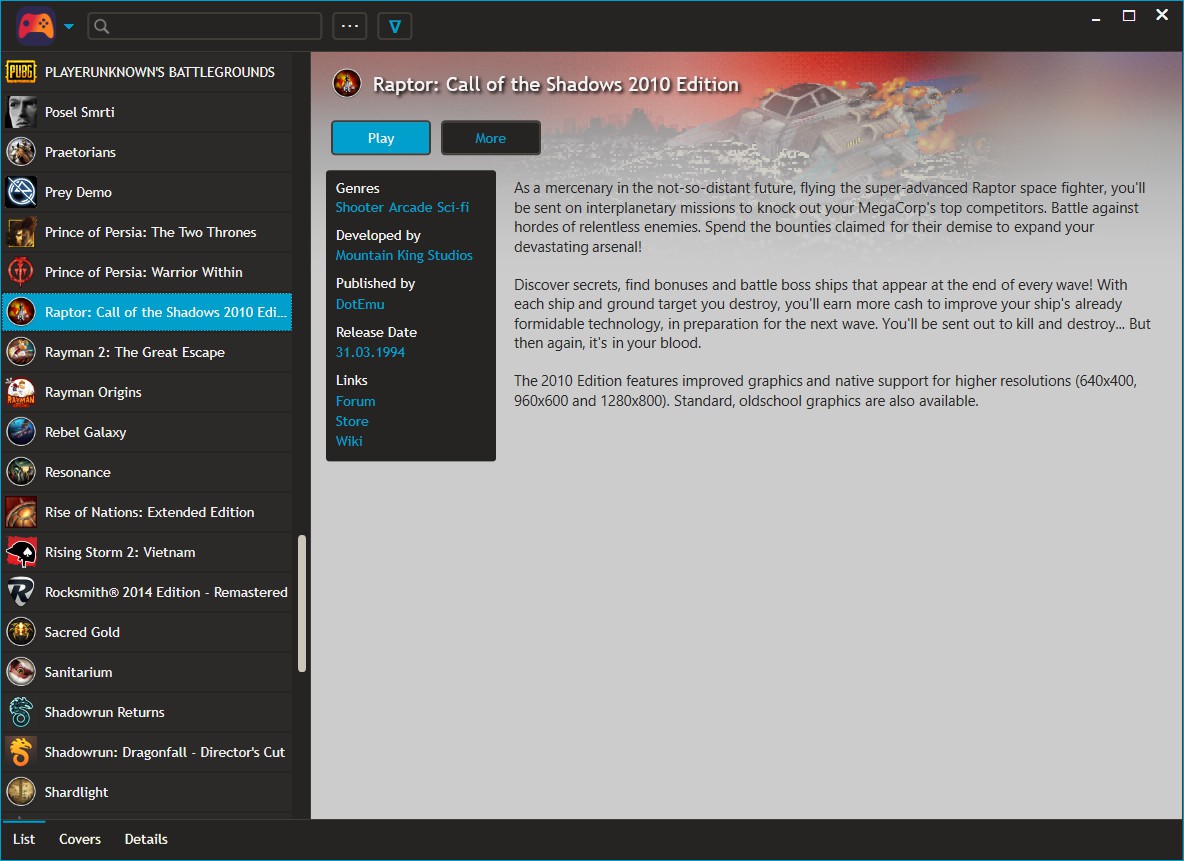Click the Prey Demo game icon

(20, 192)
